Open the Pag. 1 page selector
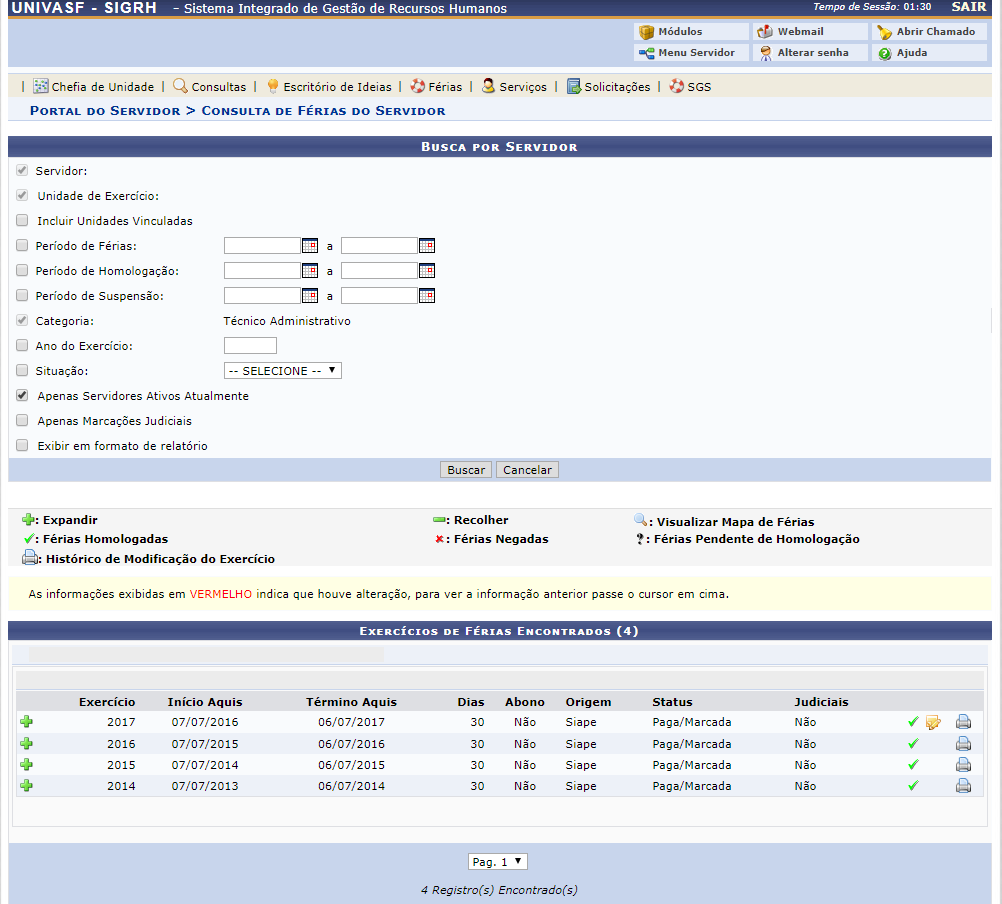Screen dimensions: 1002x904 click(497, 862)
